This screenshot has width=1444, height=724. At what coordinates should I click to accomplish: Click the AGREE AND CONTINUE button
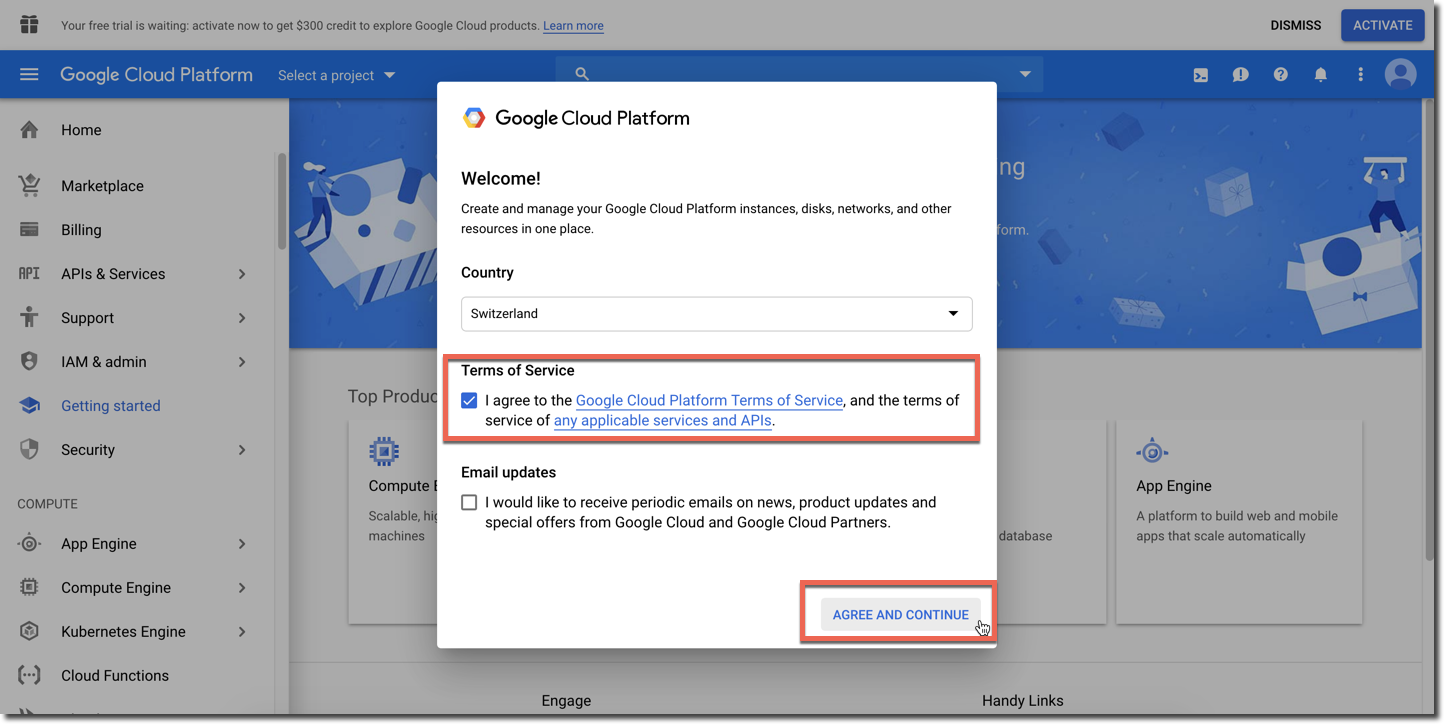pos(900,615)
